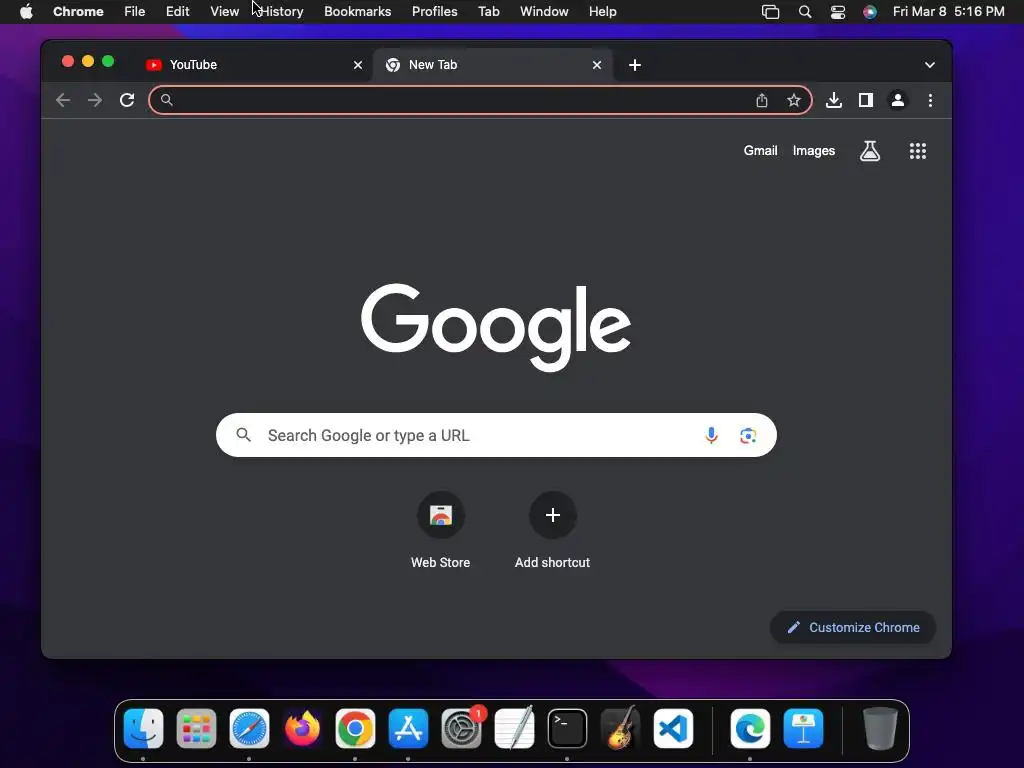Screen dimensions: 1024x768
Task: Reload the current page
Action: (127, 100)
